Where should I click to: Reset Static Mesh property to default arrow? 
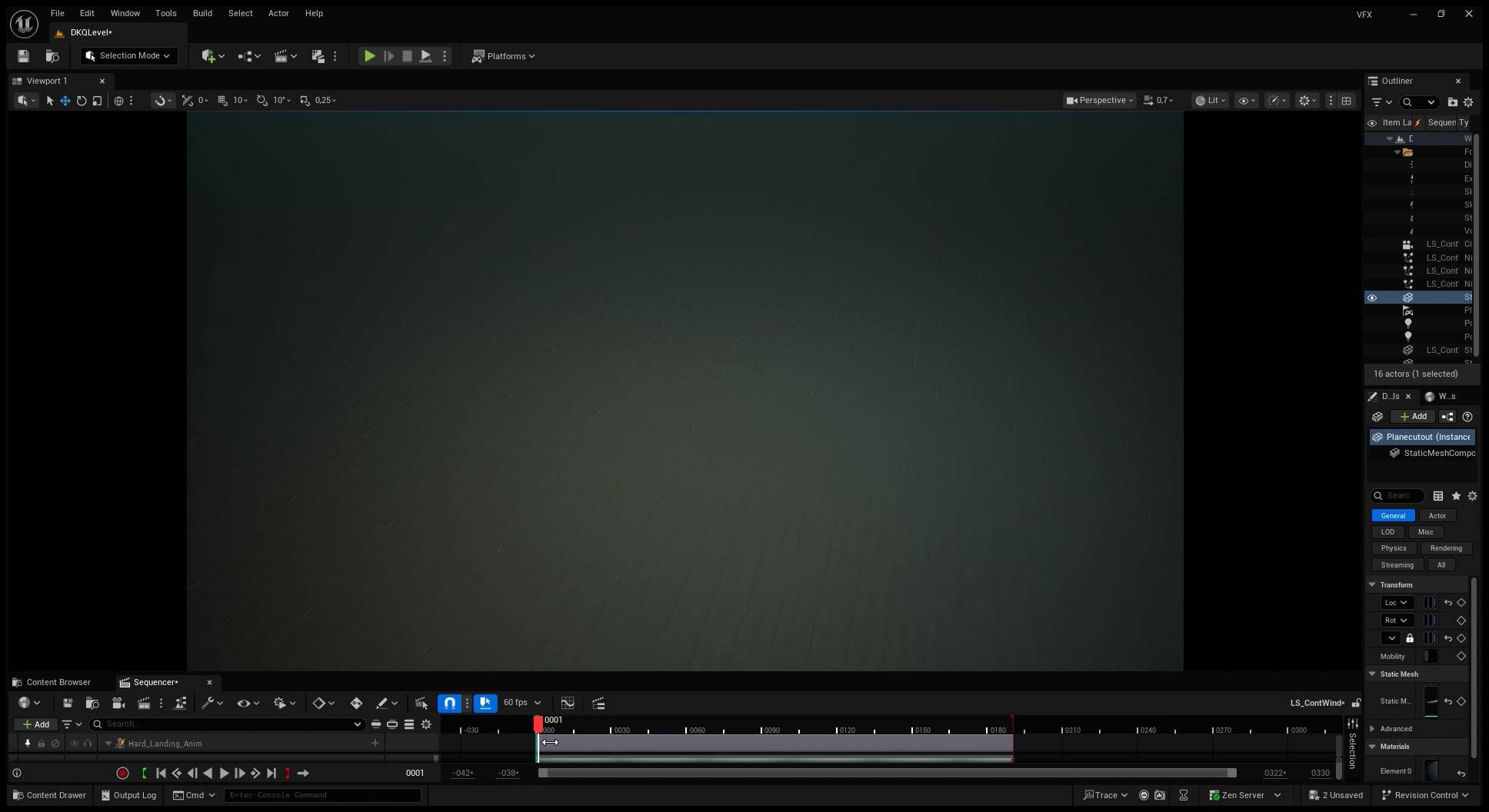coord(1448,701)
